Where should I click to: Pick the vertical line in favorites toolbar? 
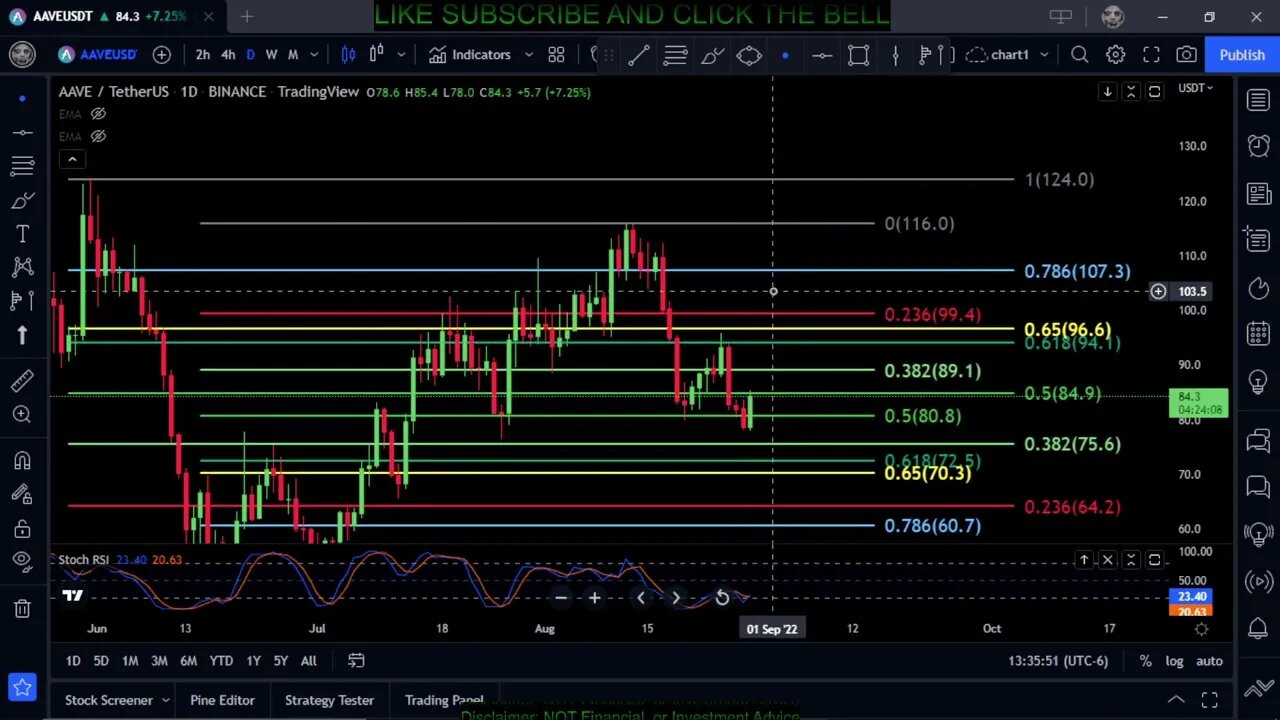(895, 55)
